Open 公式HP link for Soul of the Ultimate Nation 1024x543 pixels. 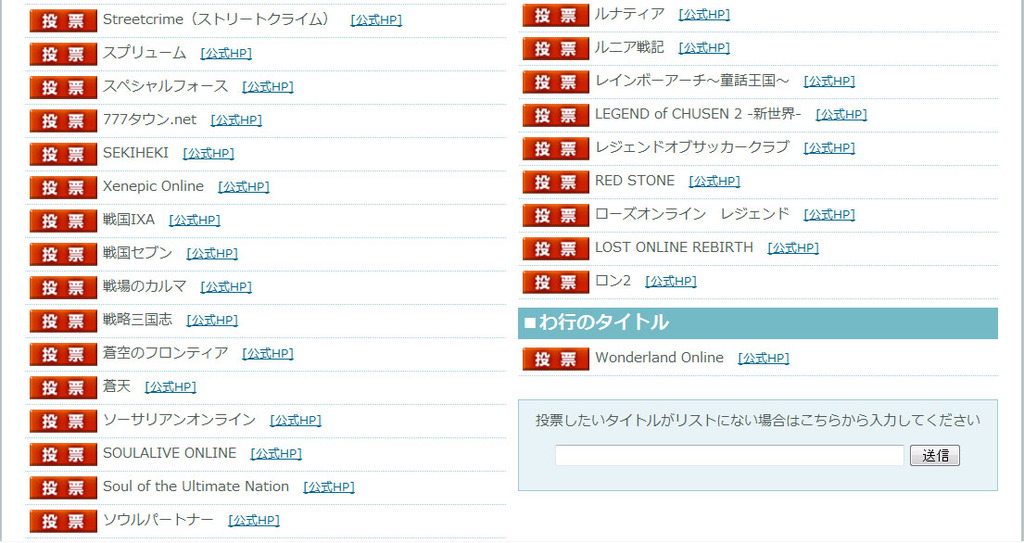point(329,488)
